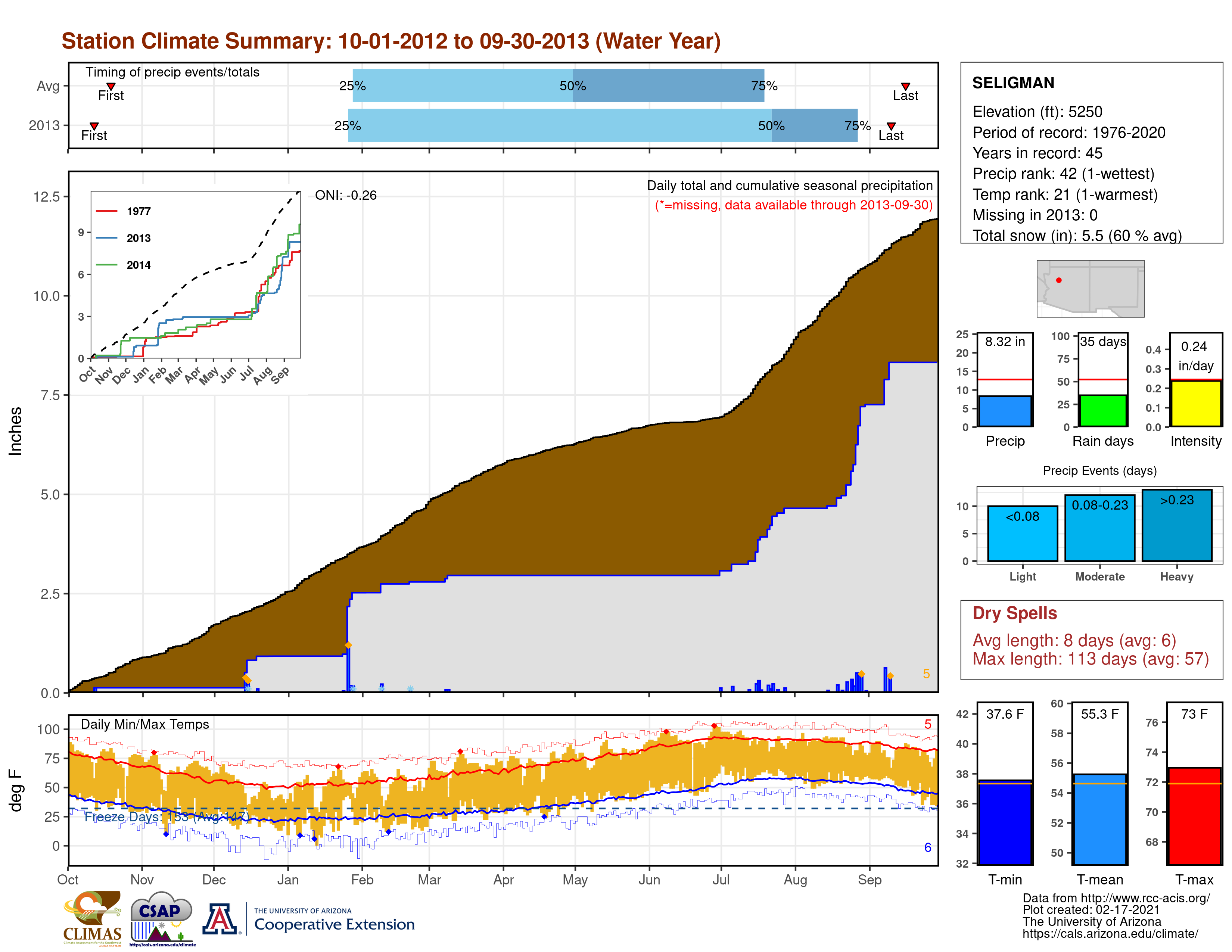Click the Dry Spells heading
The height and width of the screenshot is (952, 1232).
[x=1014, y=613]
